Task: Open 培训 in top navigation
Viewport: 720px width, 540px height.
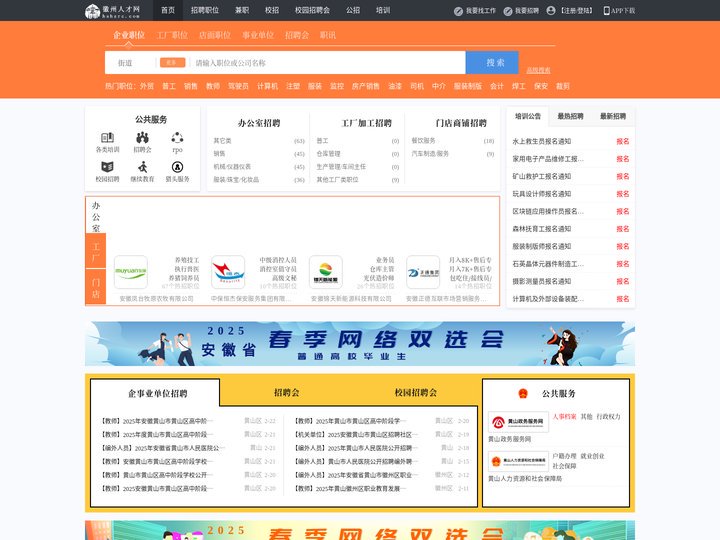Action: click(x=383, y=10)
